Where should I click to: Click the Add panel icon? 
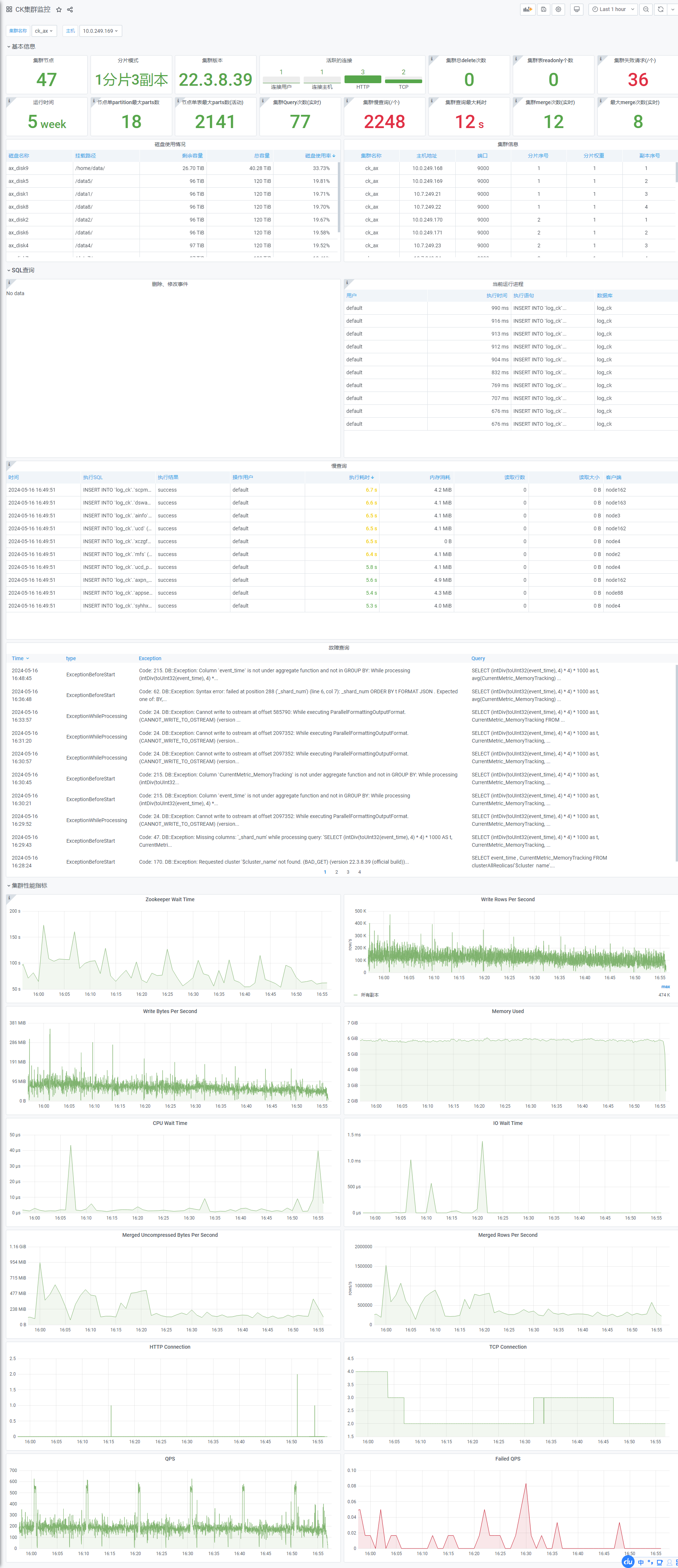[x=527, y=9]
